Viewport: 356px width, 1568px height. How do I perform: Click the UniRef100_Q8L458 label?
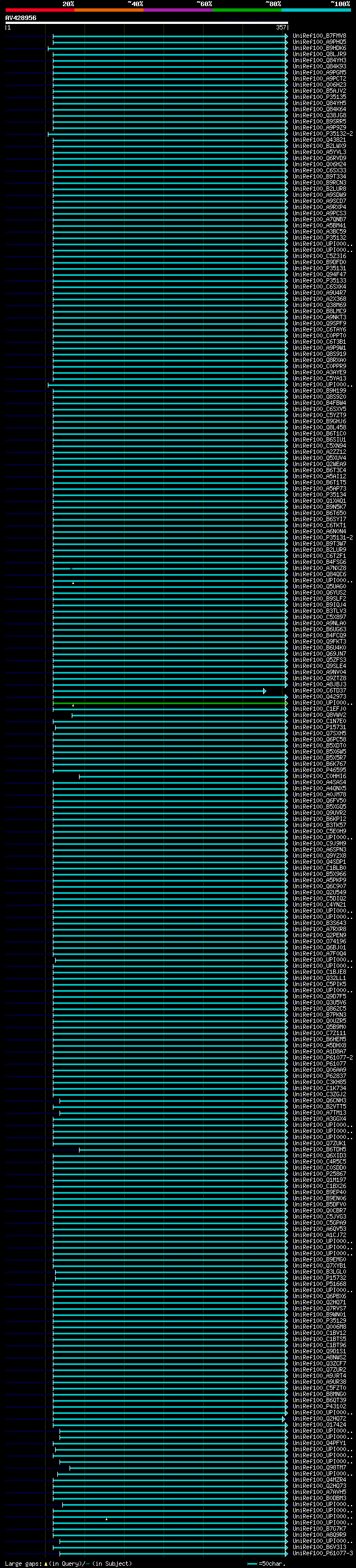(x=319, y=428)
